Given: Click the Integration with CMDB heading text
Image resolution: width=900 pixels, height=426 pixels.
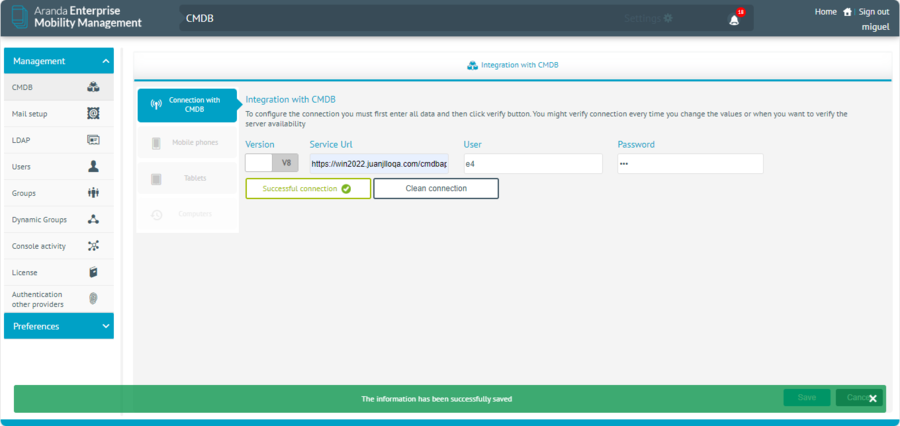Looking at the screenshot, I should [290, 99].
